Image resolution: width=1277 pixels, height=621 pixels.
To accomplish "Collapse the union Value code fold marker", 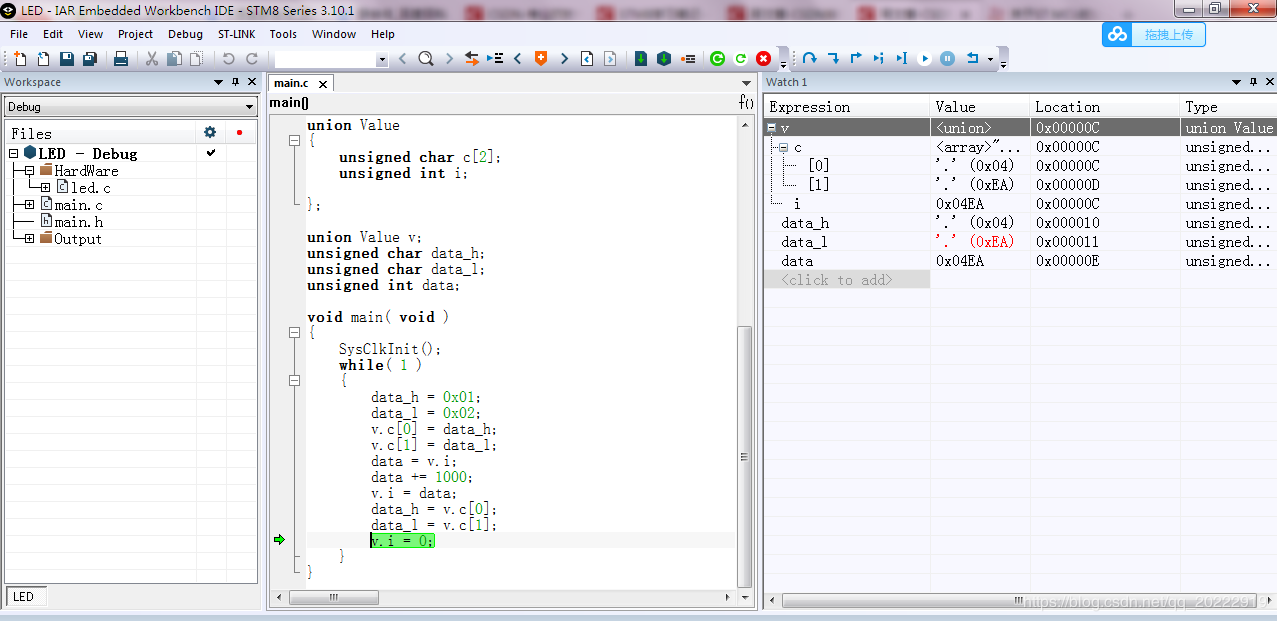I will (x=294, y=141).
